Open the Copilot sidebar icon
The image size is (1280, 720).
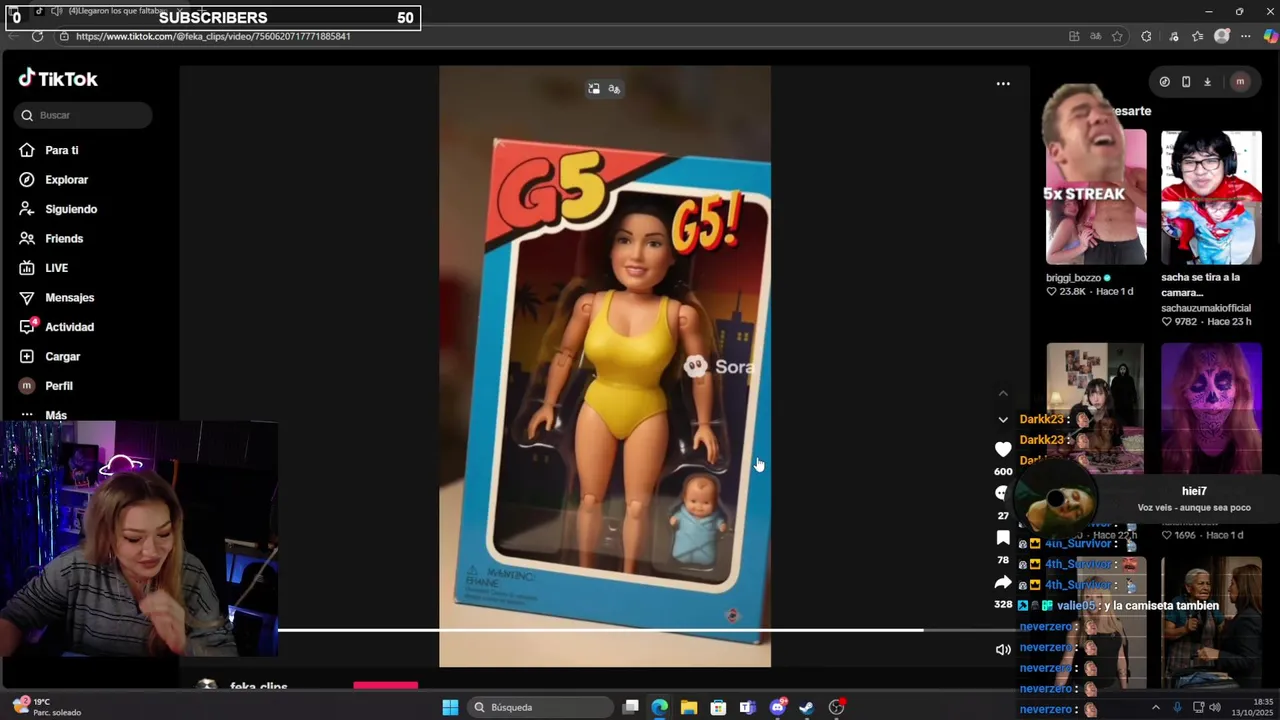click(1270, 36)
